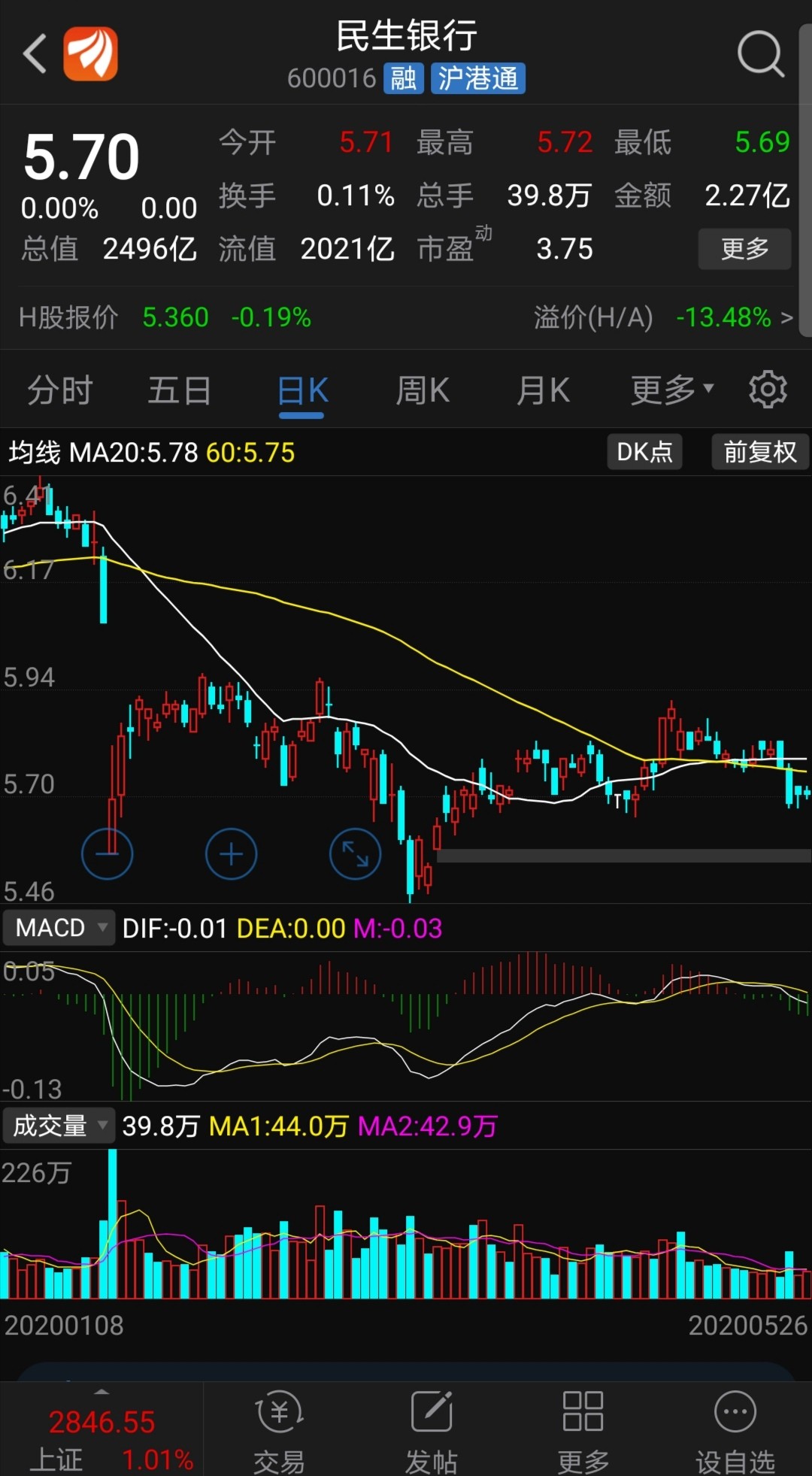Tap the tallest volume bar near 226万
Viewport: 812px width, 1476px height.
(113, 1224)
